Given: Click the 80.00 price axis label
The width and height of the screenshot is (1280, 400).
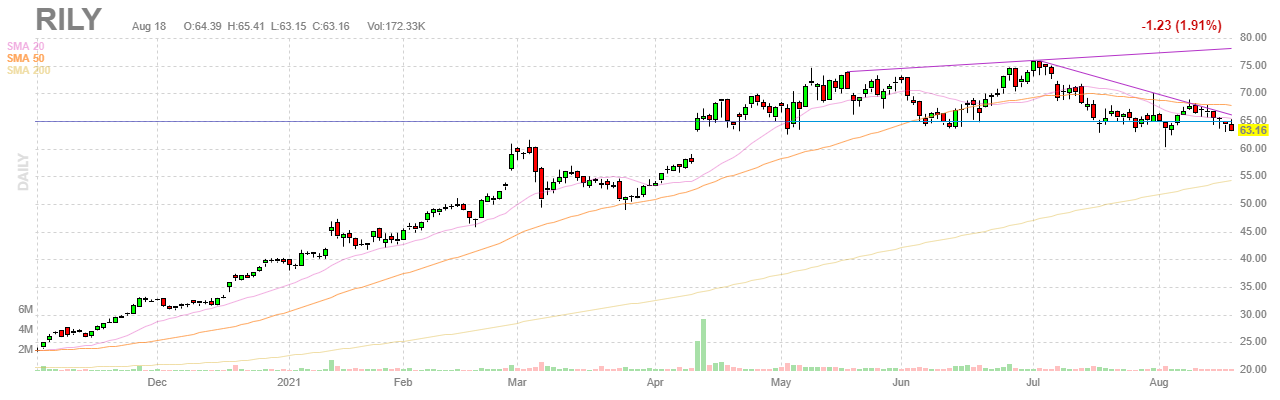Looking at the screenshot, I should [1253, 38].
